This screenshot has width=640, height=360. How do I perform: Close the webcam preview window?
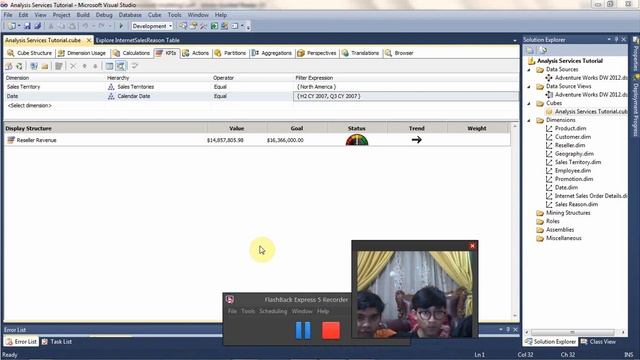pyautogui.click(x=472, y=246)
